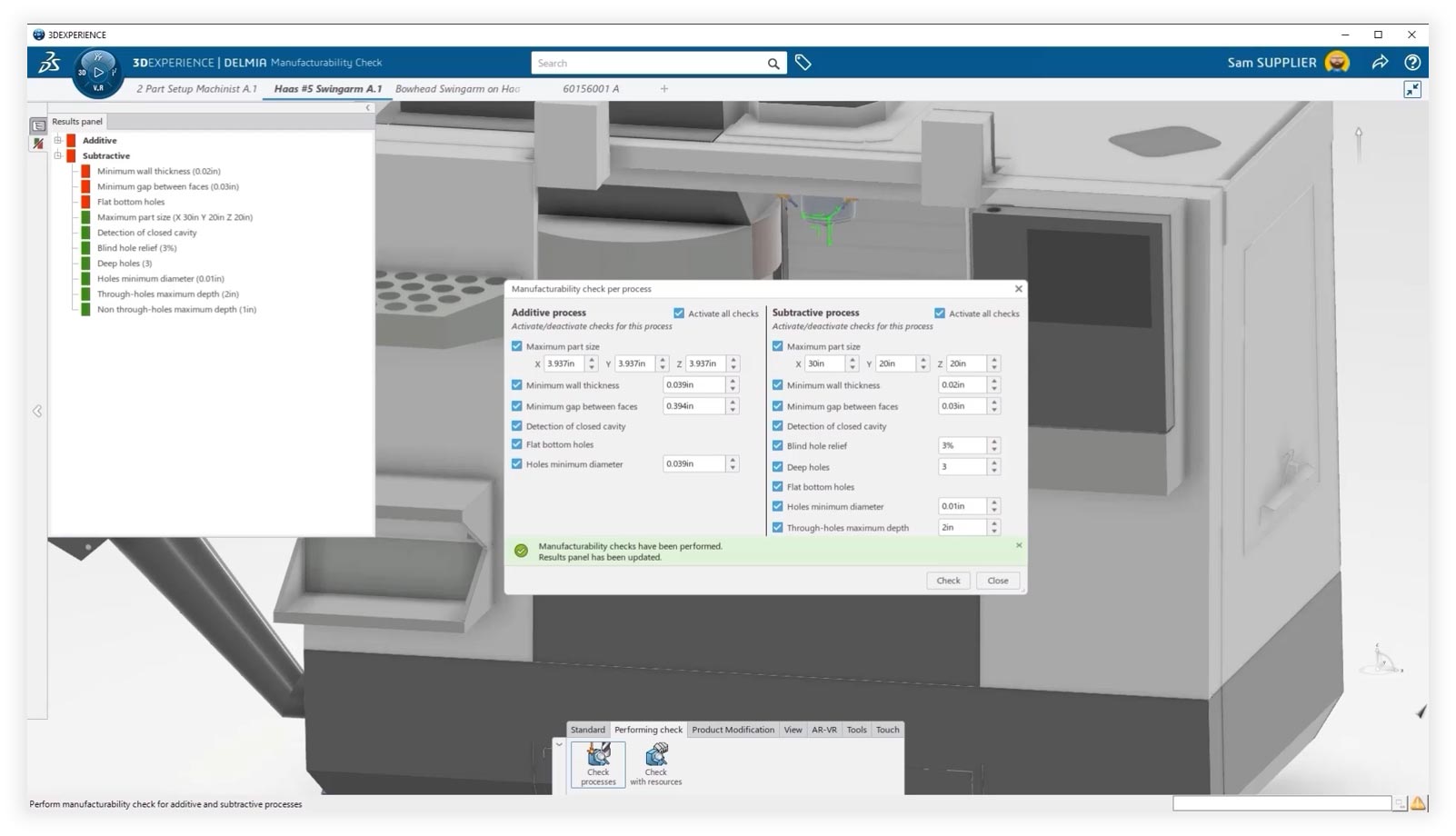The image size is (1456, 836).
Task: Select Maximum part size result row
Action: pyautogui.click(x=175, y=217)
